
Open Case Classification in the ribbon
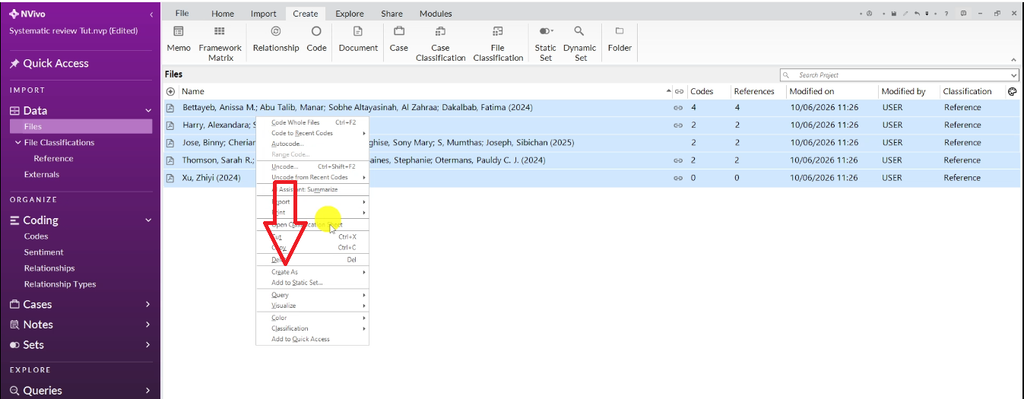pos(440,43)
